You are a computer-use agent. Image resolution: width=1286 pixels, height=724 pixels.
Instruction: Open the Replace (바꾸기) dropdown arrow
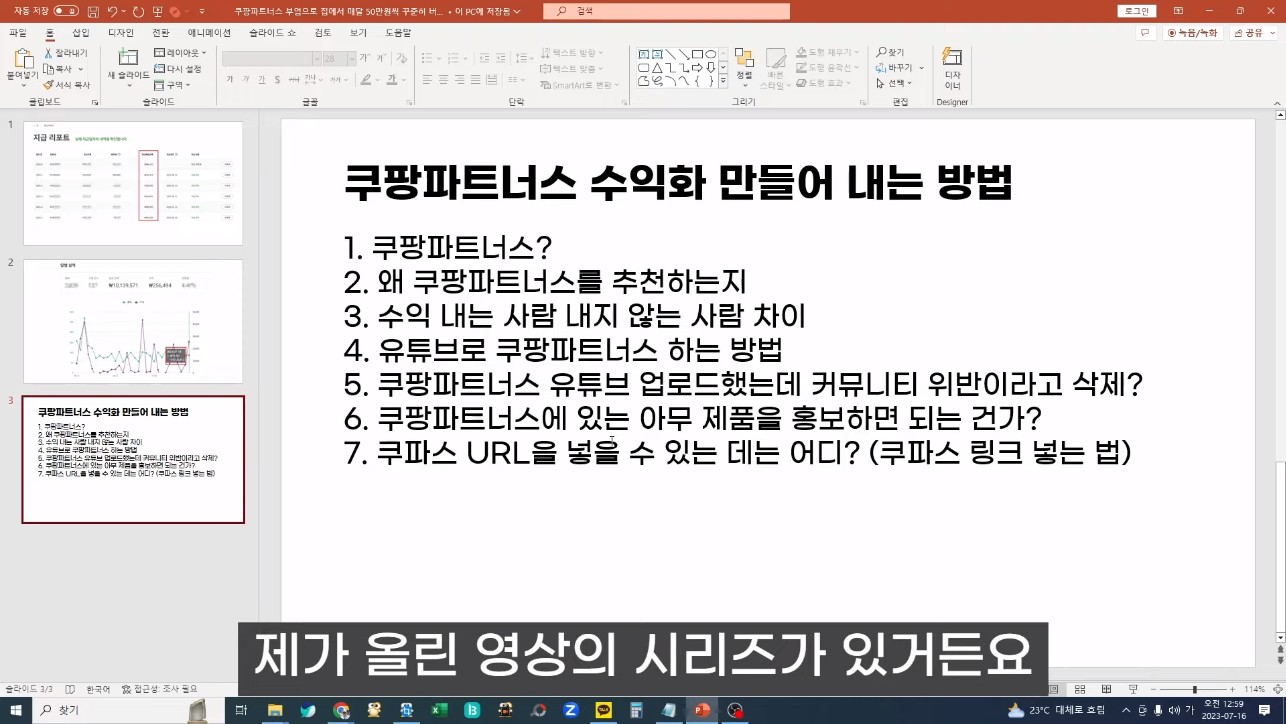tap(920, 68)
